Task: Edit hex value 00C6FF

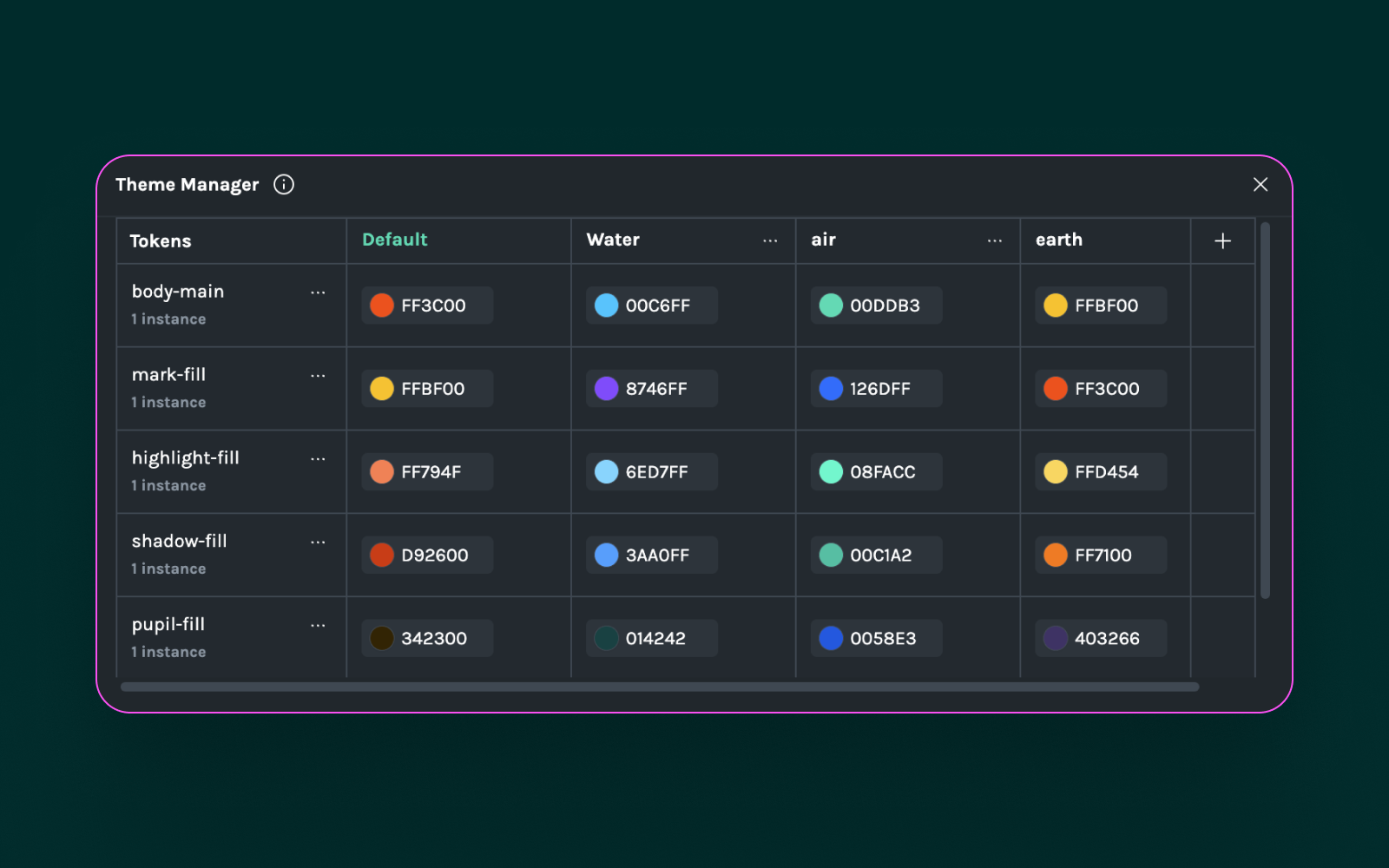Action: pyautogui.click(x=658, y=306)
